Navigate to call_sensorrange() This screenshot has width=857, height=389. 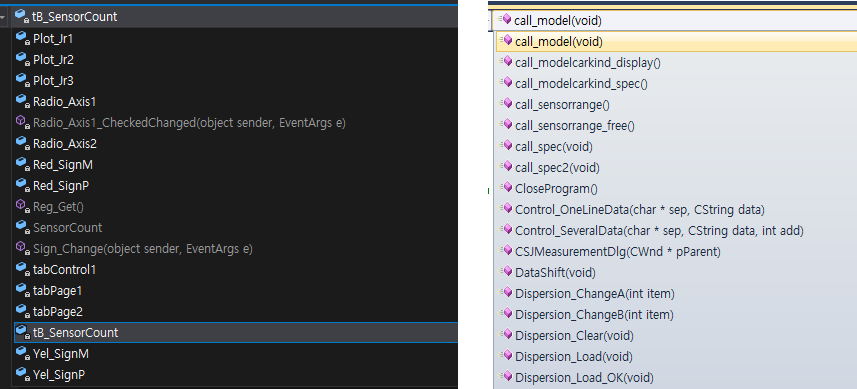coord(562,104)
